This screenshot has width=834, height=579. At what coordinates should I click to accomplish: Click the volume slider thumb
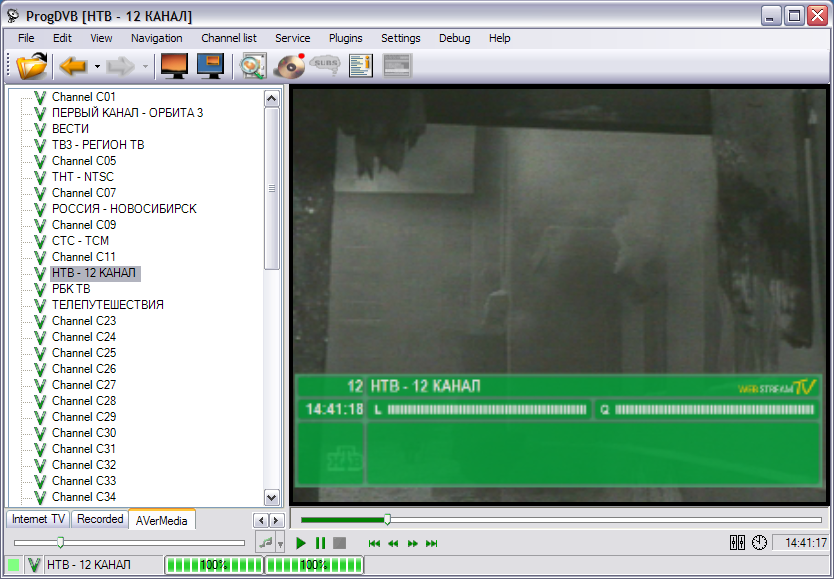(x=61, y=542)
